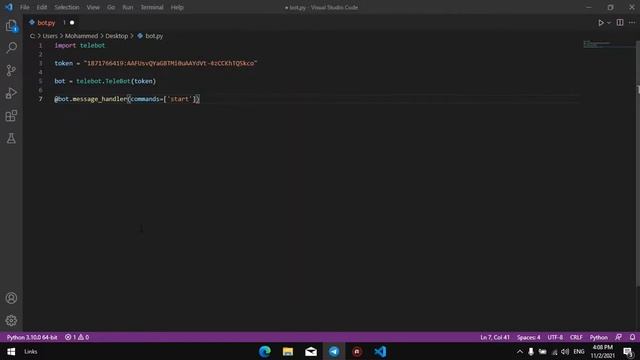
Task: Show hidden system tray icons
Action: pos(520,351)
